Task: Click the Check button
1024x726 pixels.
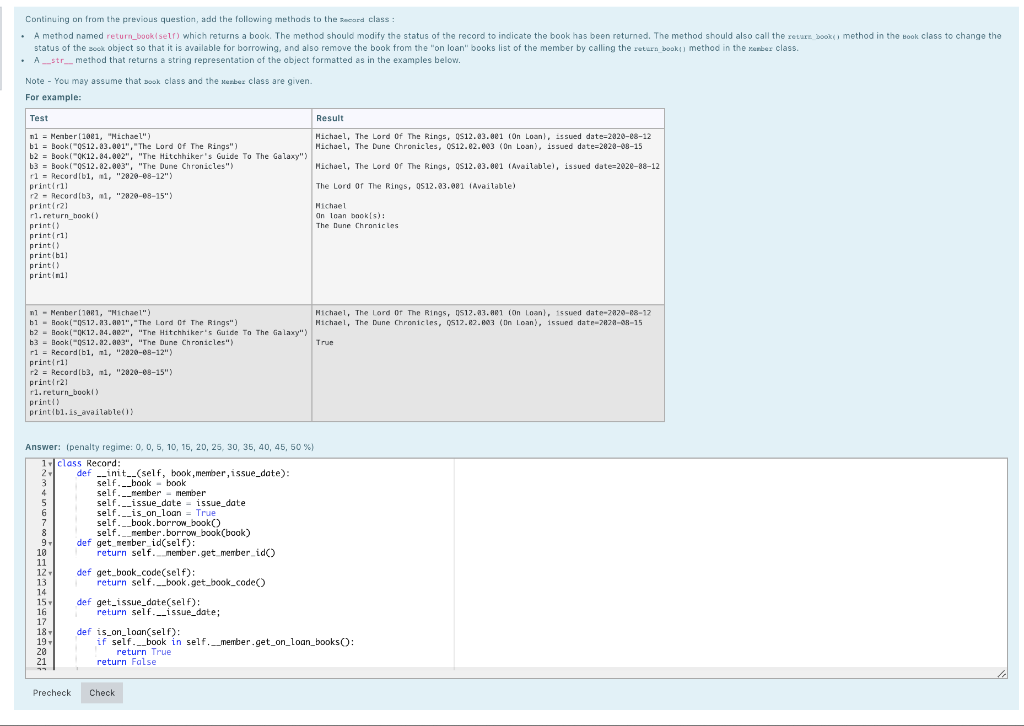Action: (x=102, y=693)
